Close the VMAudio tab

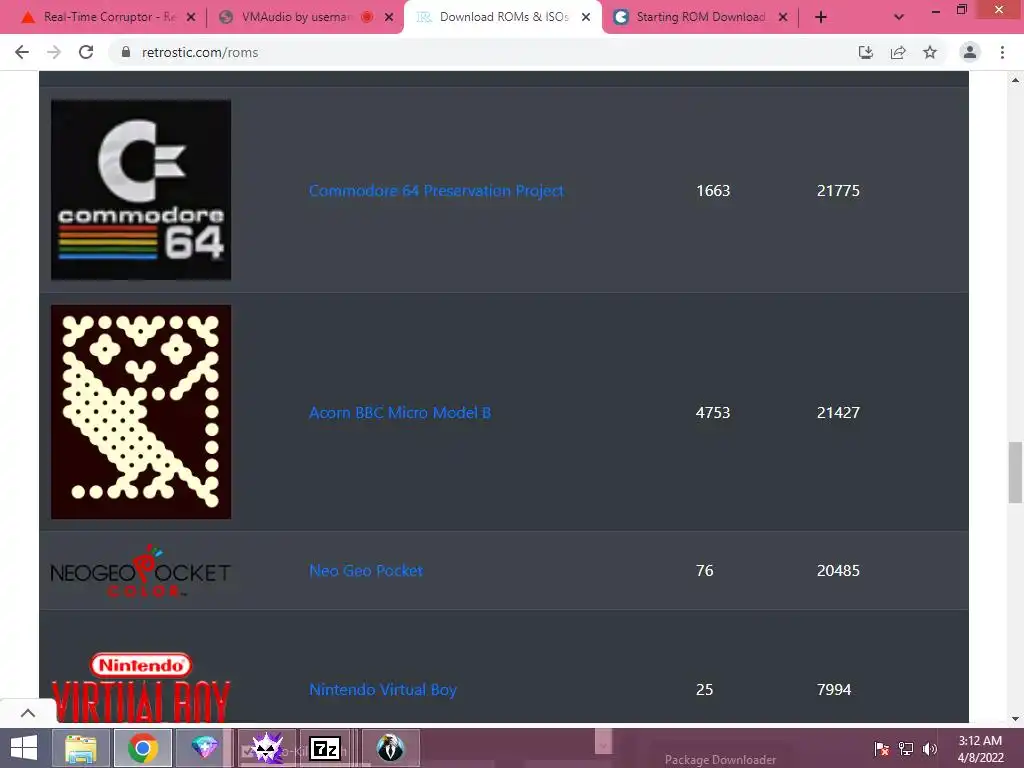[389, 18]
